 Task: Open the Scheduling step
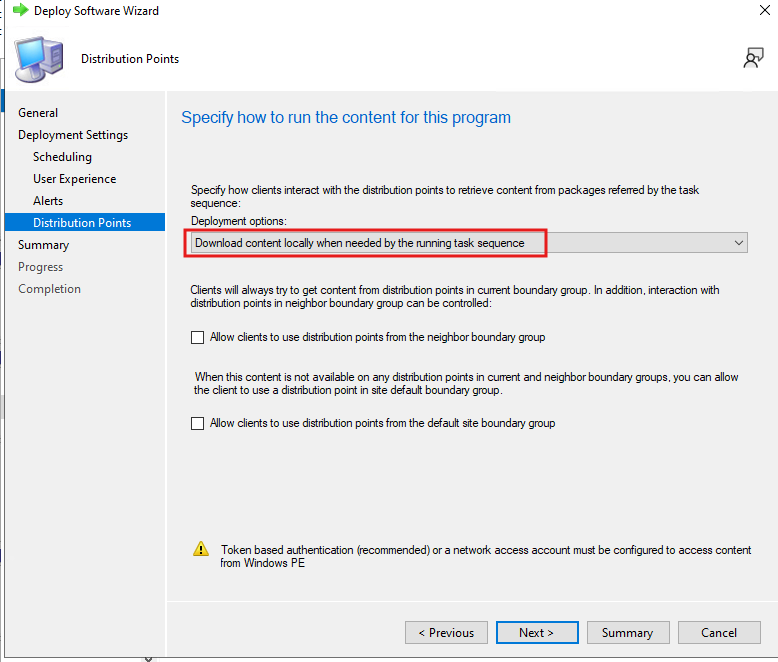(62, 157)
